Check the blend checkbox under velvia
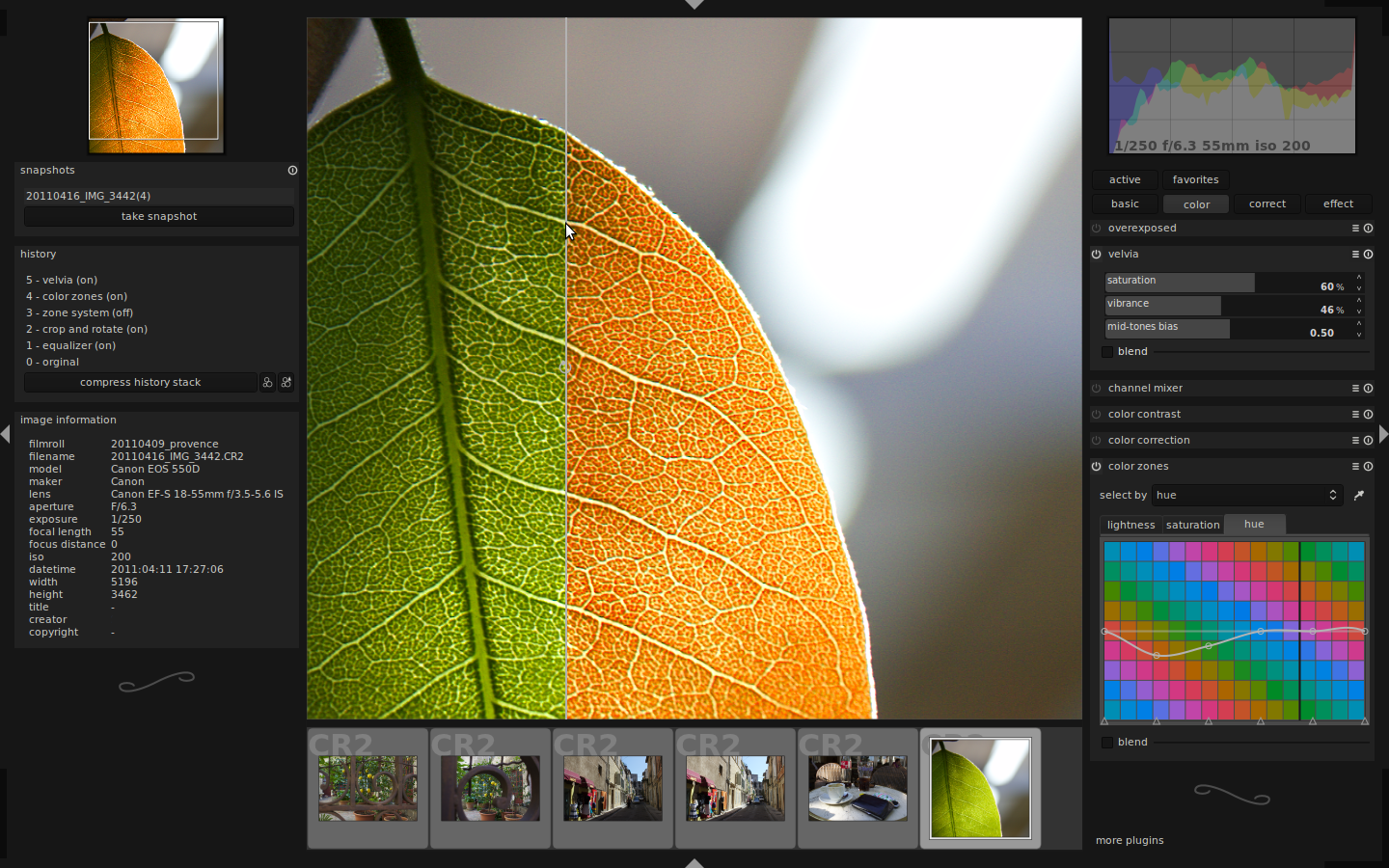1389x868 pixels. (x=1107, y=351)
